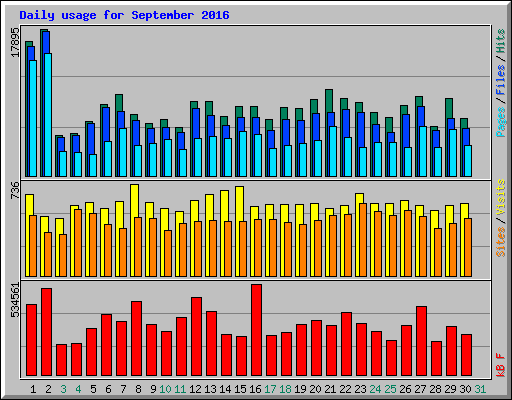This screenshot has width=512, height=400.
Task: Click day label '2' on the x-axis
Action: pyautogui.click(x=48, y=389)
